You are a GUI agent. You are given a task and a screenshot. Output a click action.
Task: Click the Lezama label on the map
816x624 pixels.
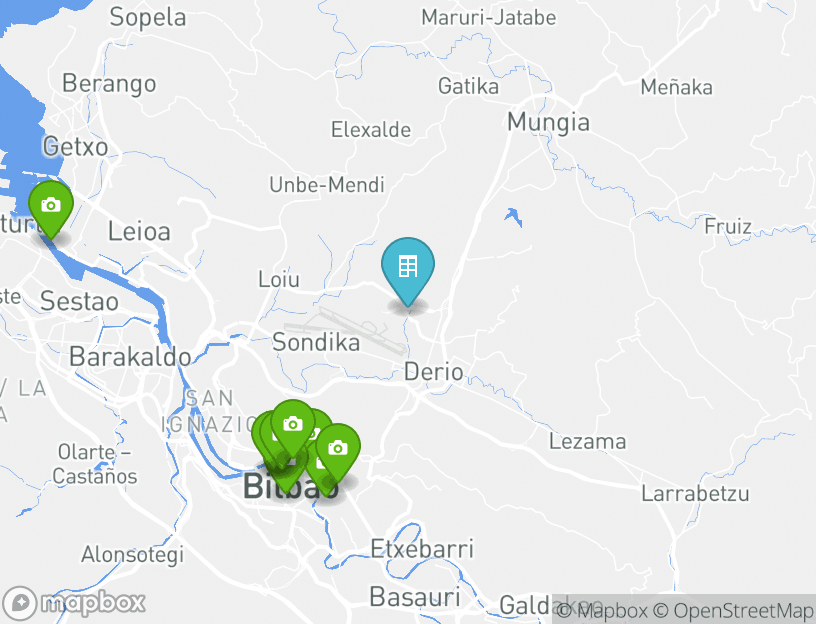click(x=588, y=442)
